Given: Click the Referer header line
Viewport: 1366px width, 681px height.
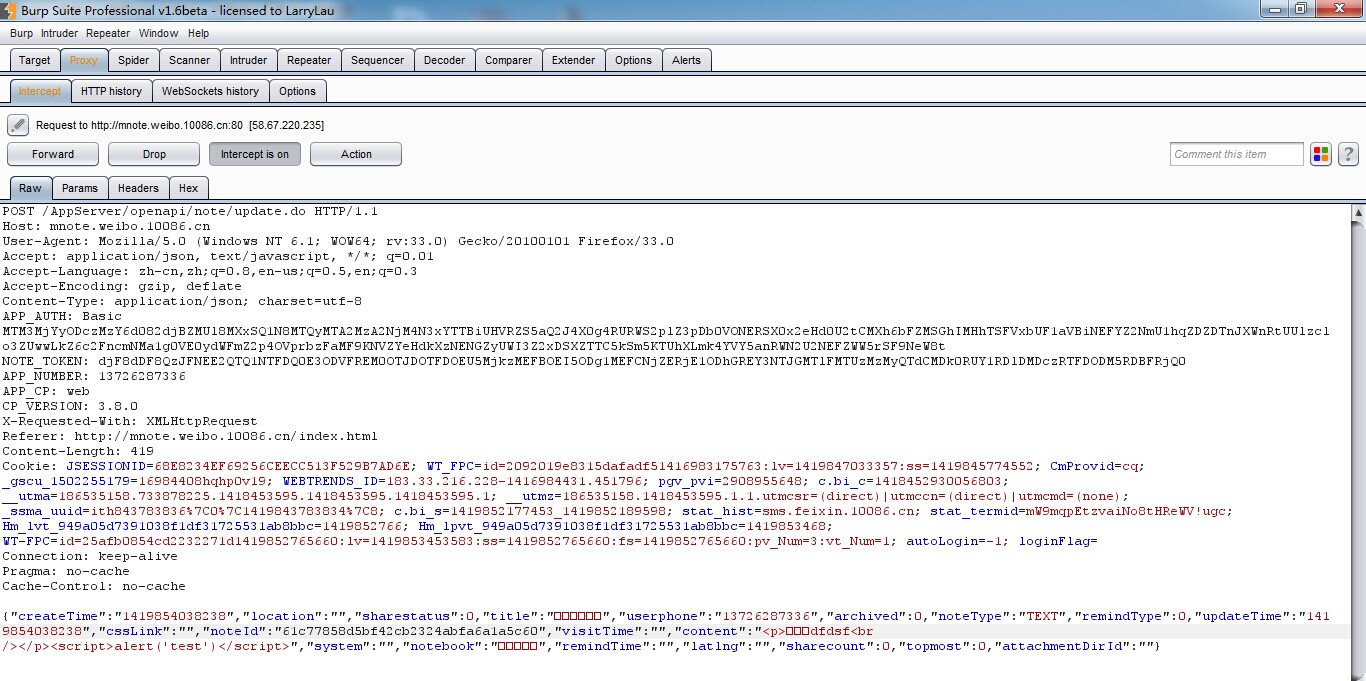Looking at the screenshot, I should (190, 436).
